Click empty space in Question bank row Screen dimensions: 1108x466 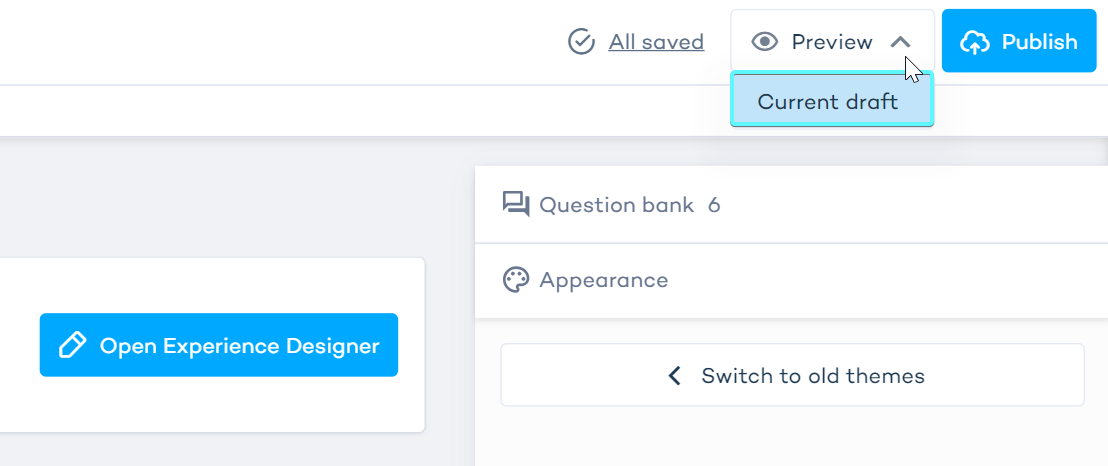pos(920,205)
